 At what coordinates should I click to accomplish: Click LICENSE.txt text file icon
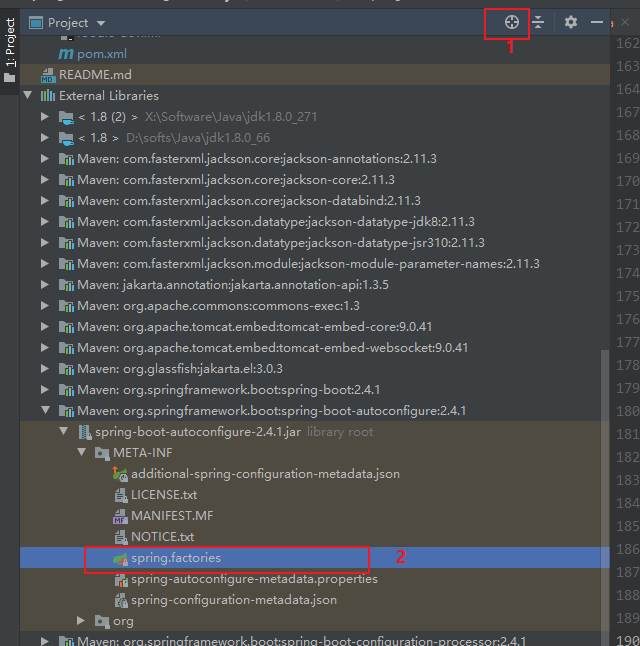click(x=121, y=495)
